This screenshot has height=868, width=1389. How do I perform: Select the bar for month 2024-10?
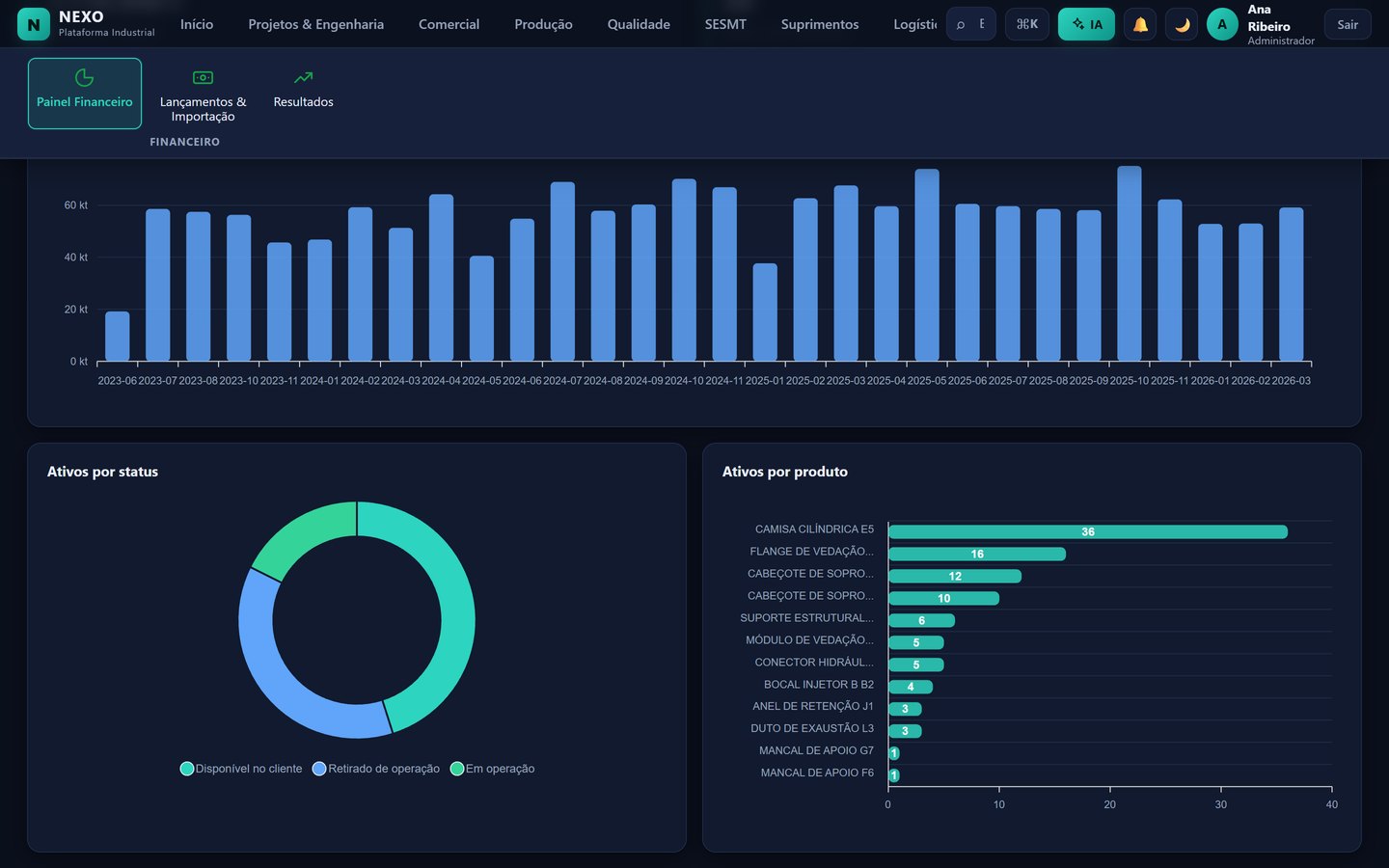pyautogui.click(x=685, y=270)
